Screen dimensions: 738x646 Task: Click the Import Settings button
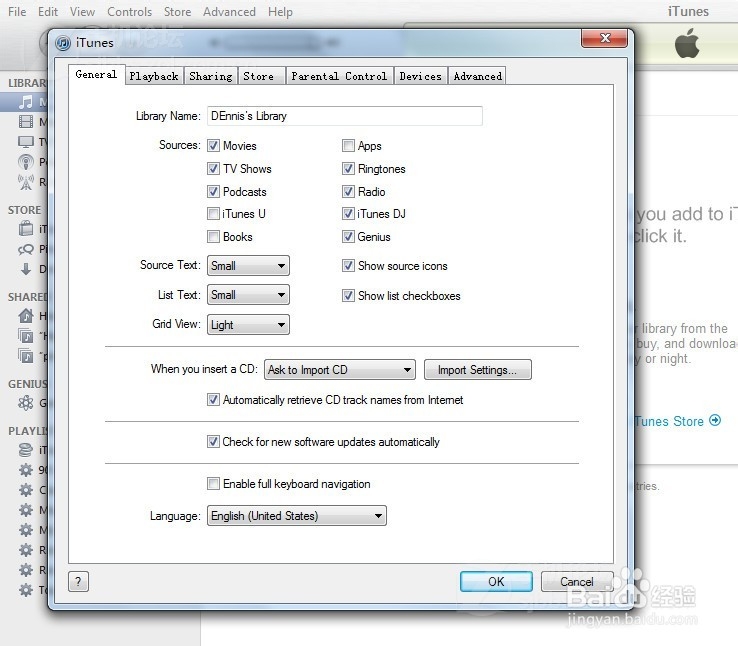pos(478,370)
